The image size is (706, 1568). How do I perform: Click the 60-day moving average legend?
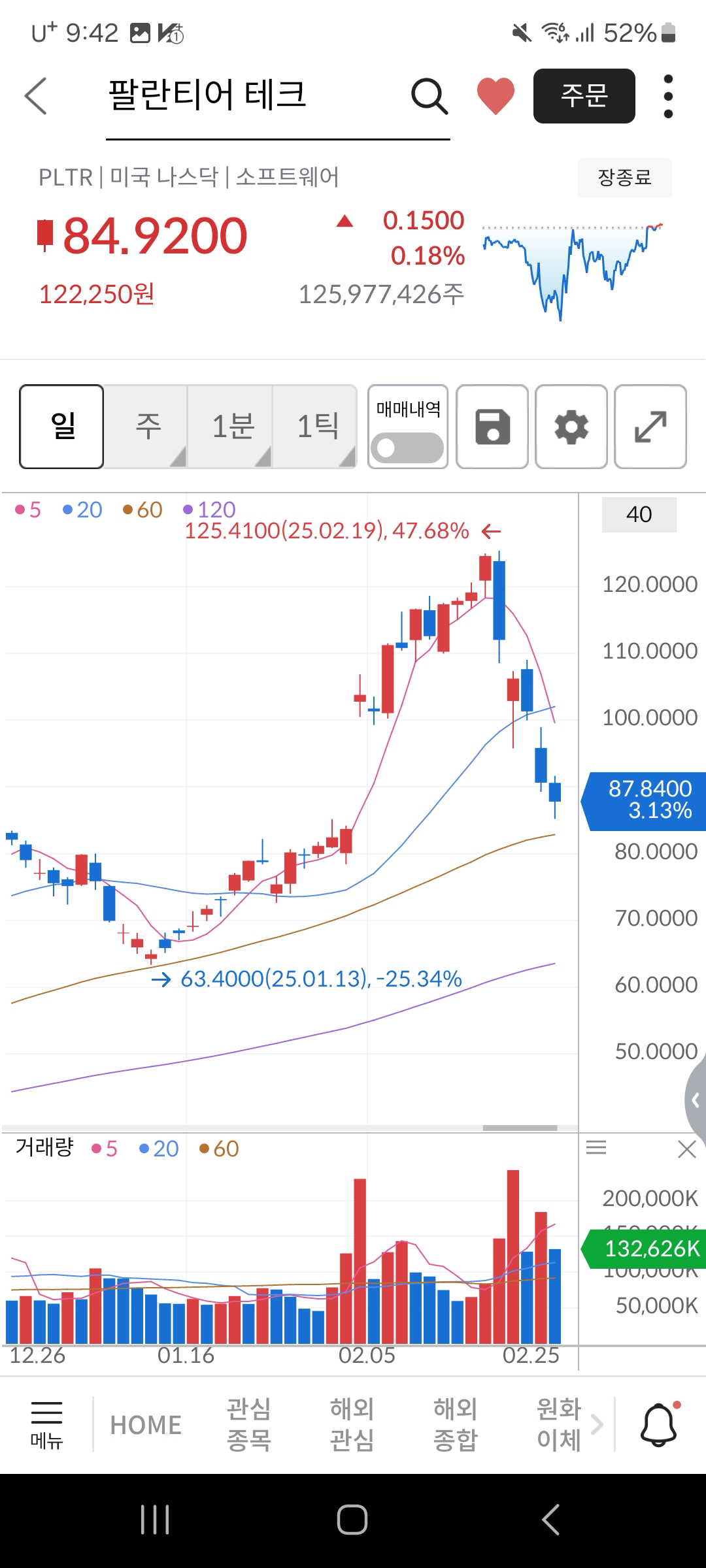(143, 510)
